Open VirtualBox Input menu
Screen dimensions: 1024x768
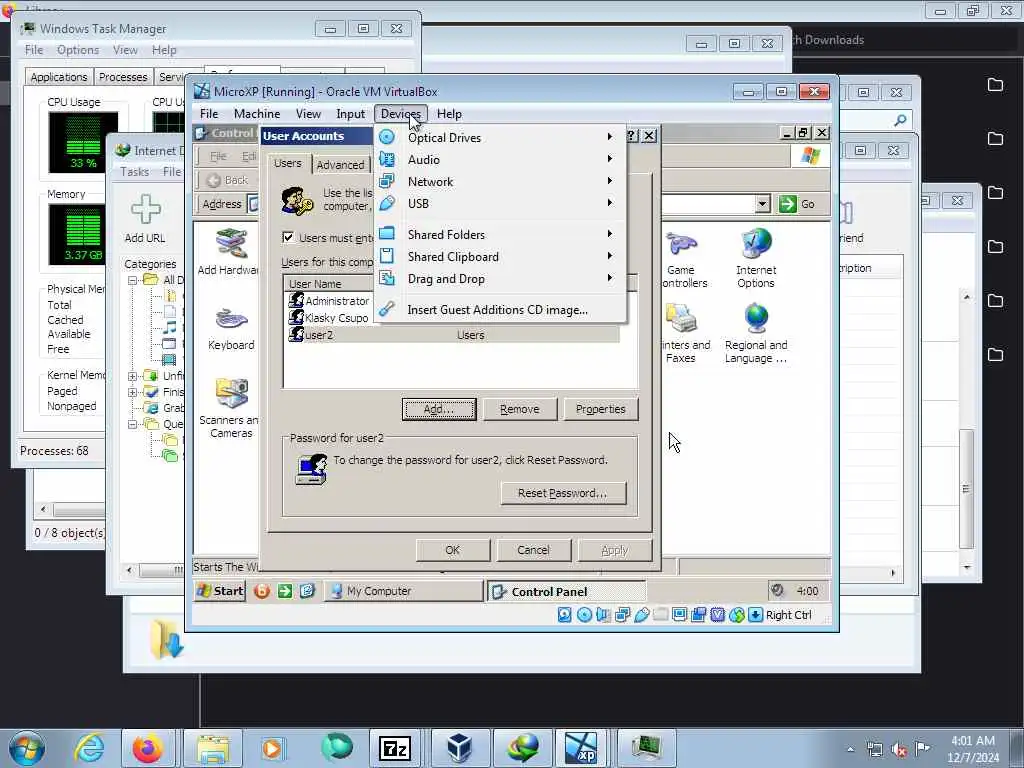click(351, 114)
